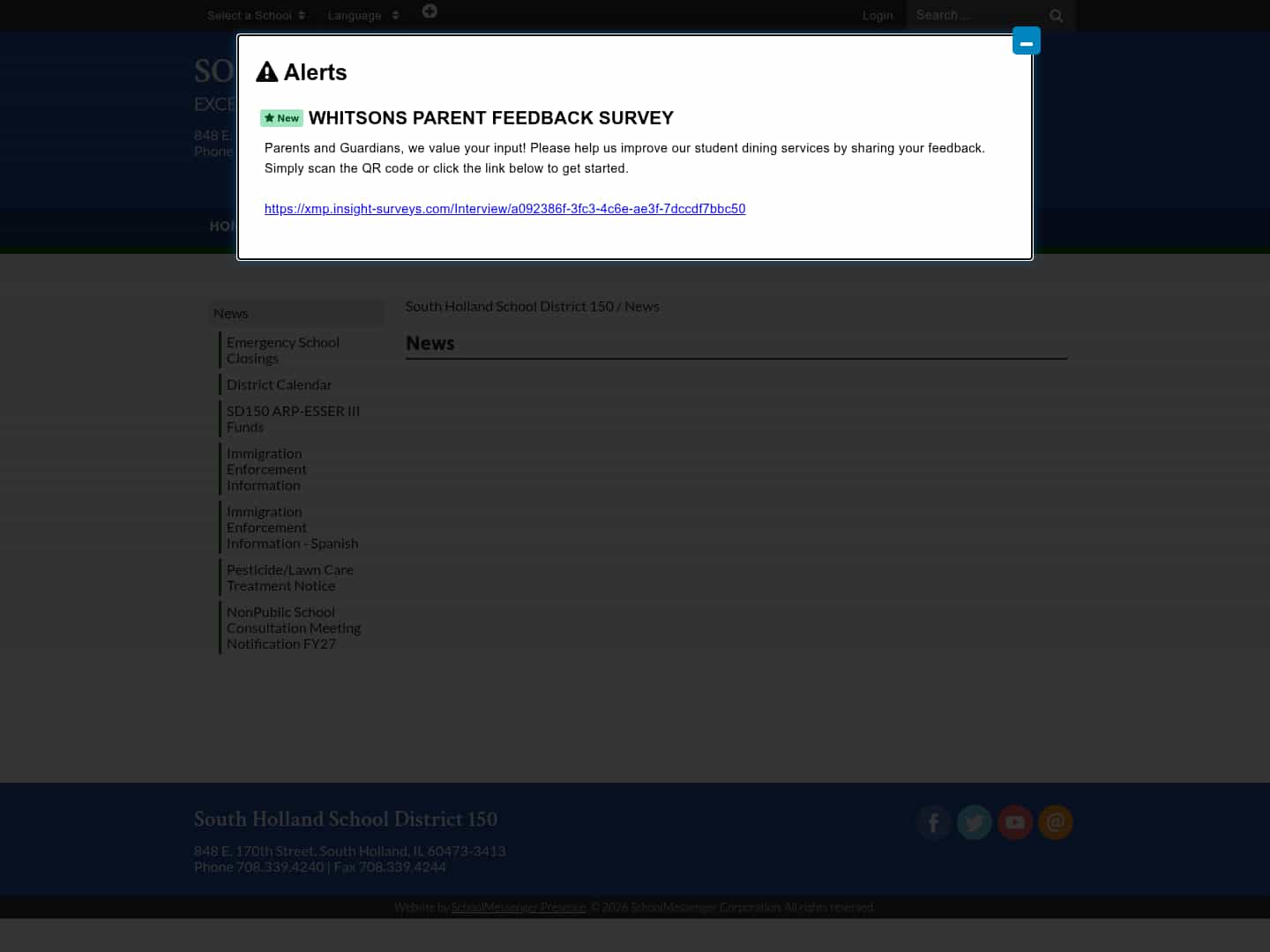Minimize the Alerts popup
Screen dimensions: 1270x952
[x=1026, y=40]
